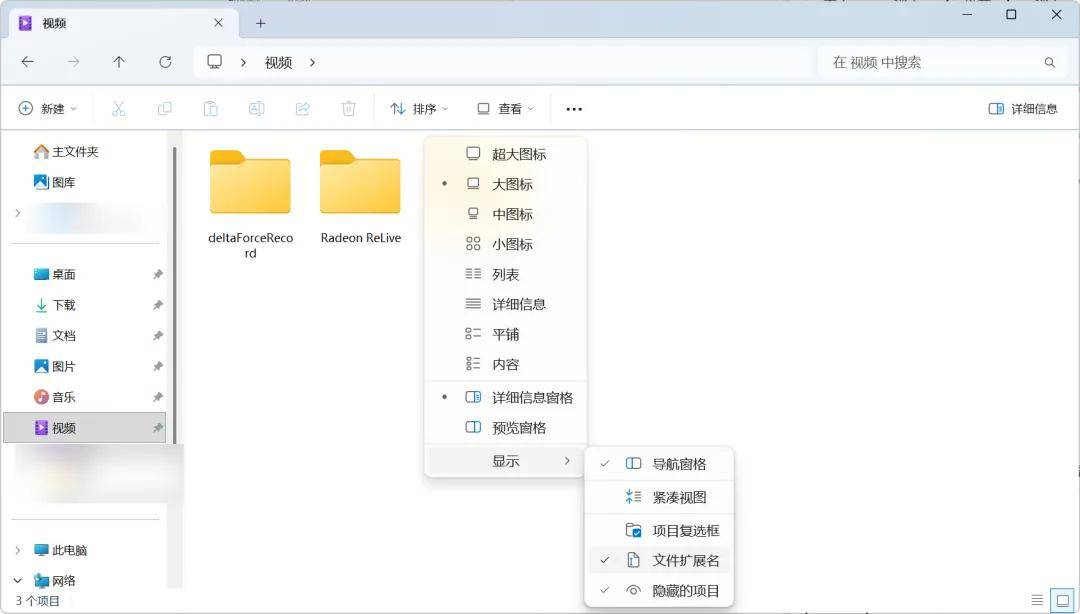Toggle 文件扩展名 display
This screenshot has height=614, width=1080.
point(659,560)
